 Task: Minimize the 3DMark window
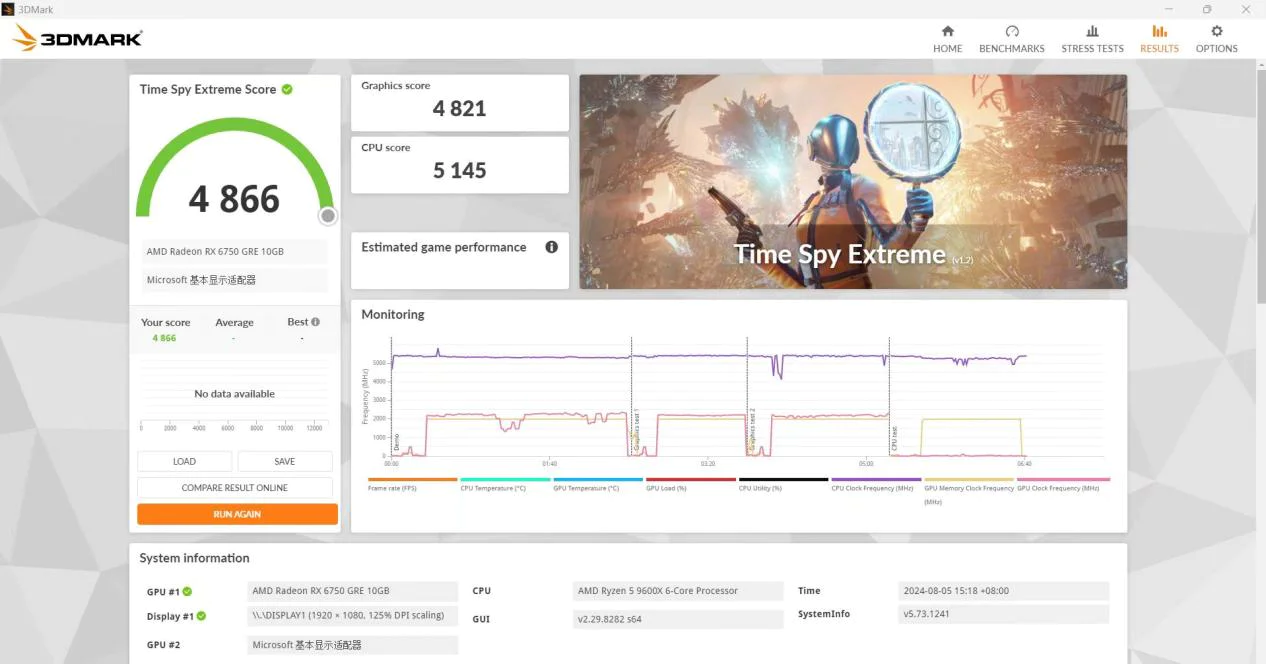(1167, 9)
